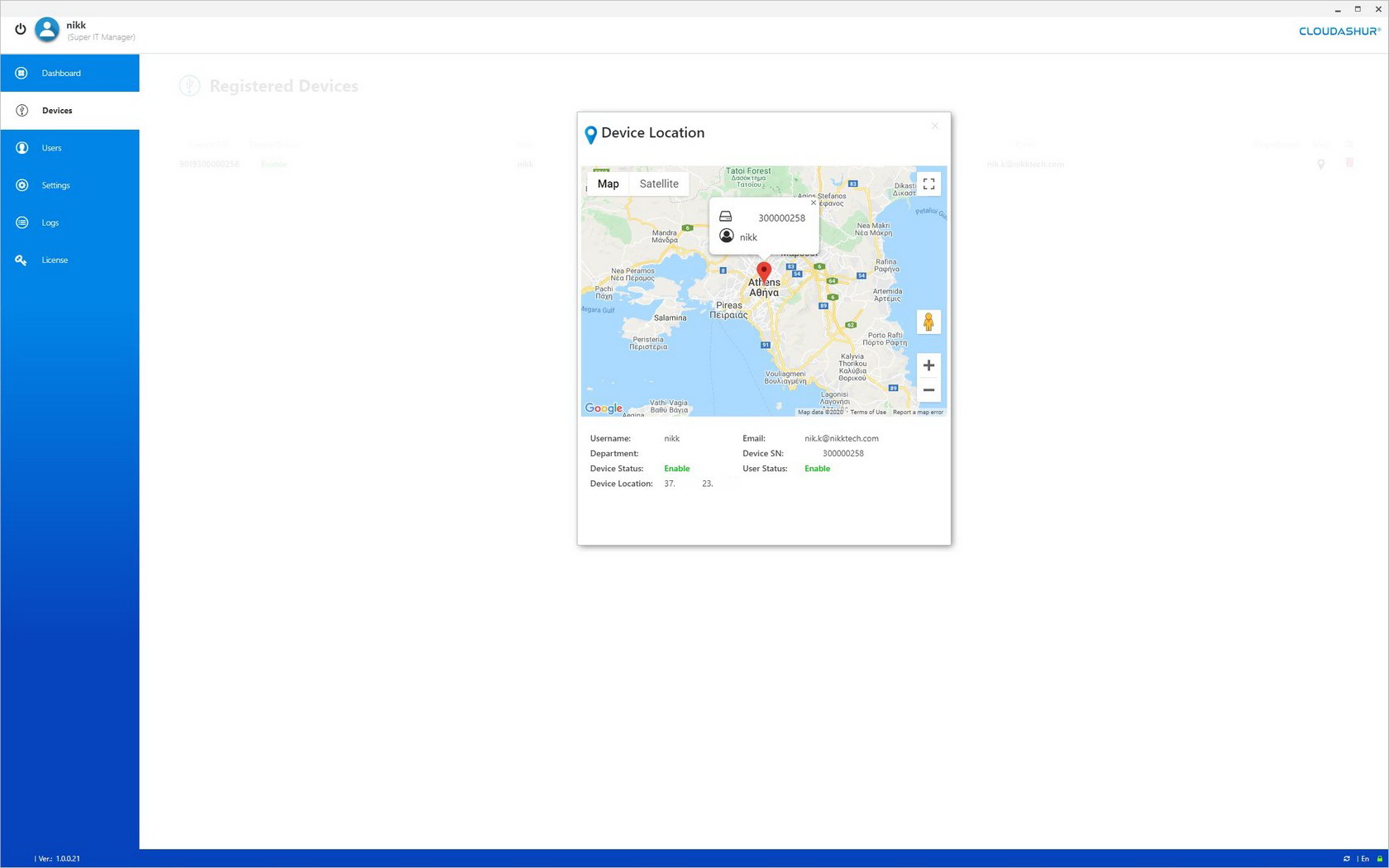Click the Username value nikk

pyautogui.click(x=672, y=438)
